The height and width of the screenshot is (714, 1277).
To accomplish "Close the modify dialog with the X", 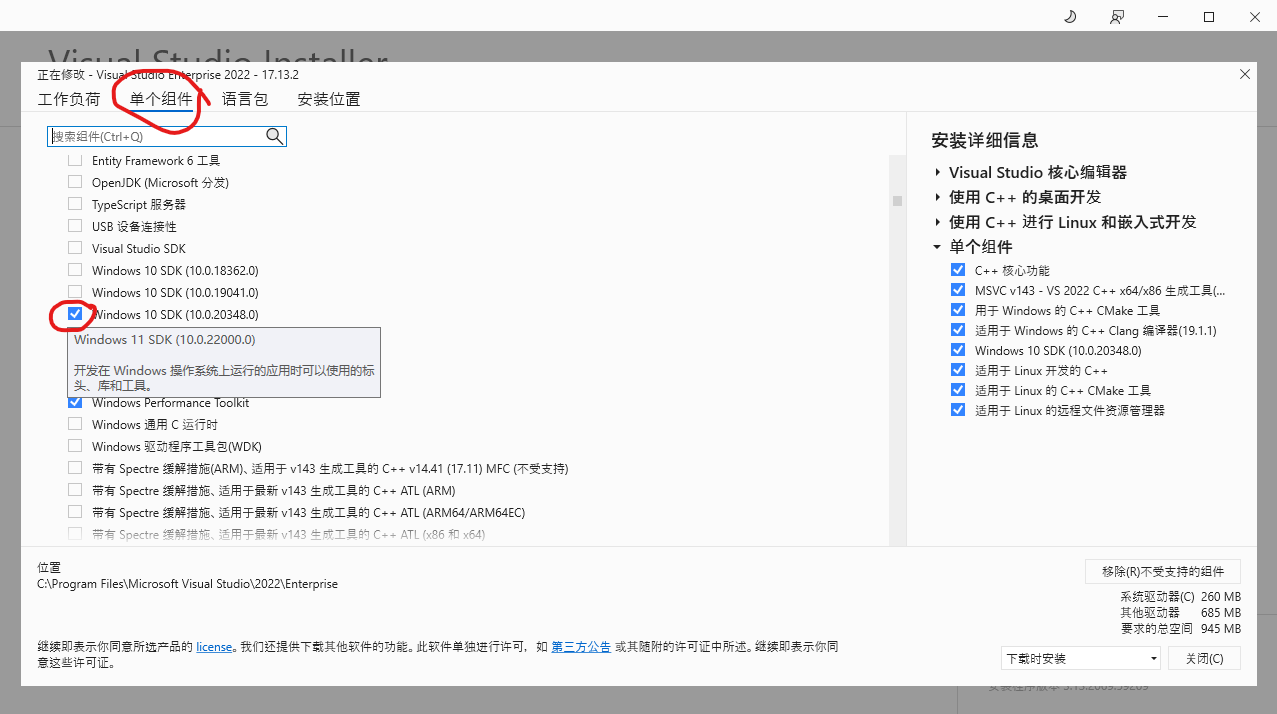I will 1245,74.
